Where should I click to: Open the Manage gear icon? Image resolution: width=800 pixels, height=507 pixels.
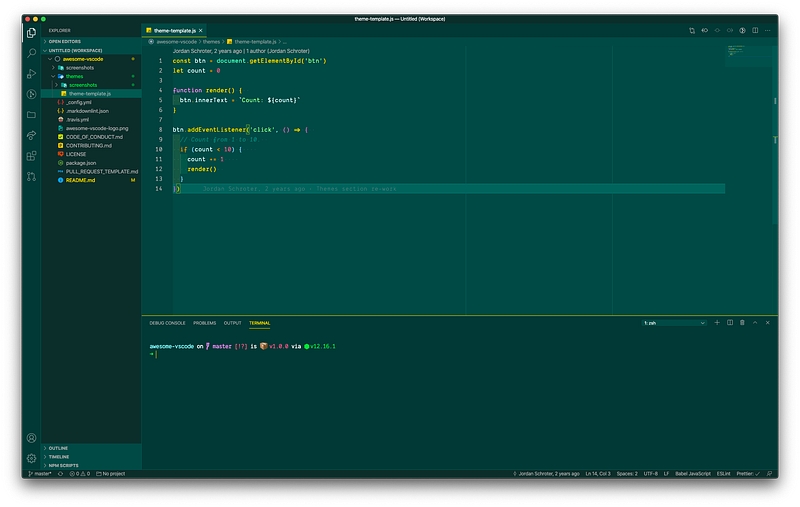(32, 458)
